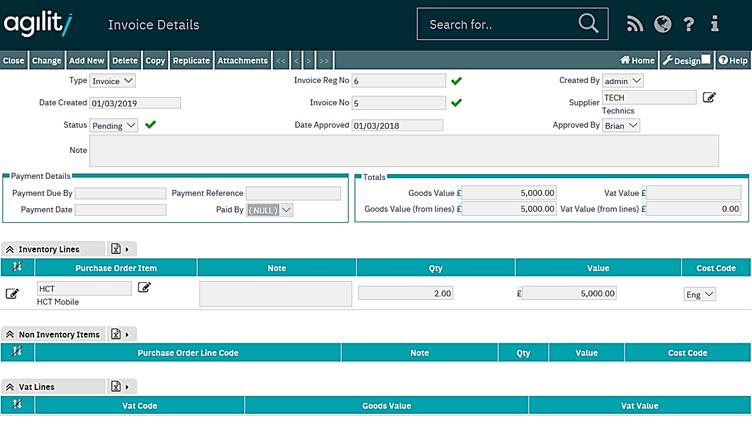Image resolution: width=752 pixels, height=424 pixels.
Task: Open the Supplier lookup edit icon
Action: 709,97
